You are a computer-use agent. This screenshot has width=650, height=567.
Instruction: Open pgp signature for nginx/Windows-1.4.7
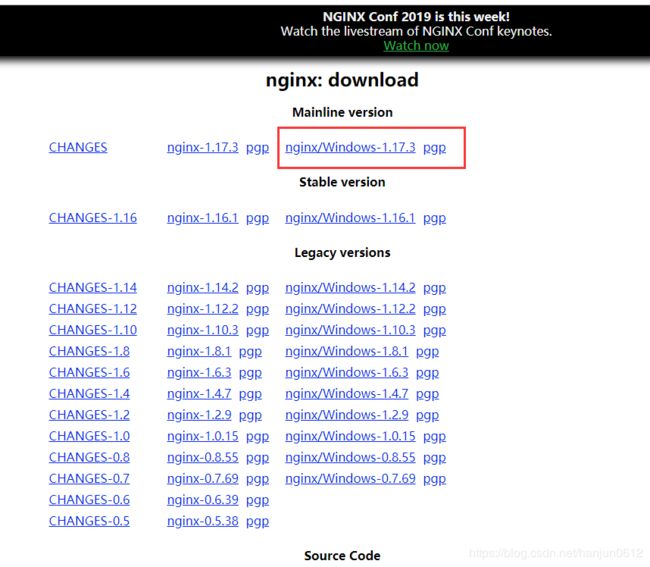point(427,394)
